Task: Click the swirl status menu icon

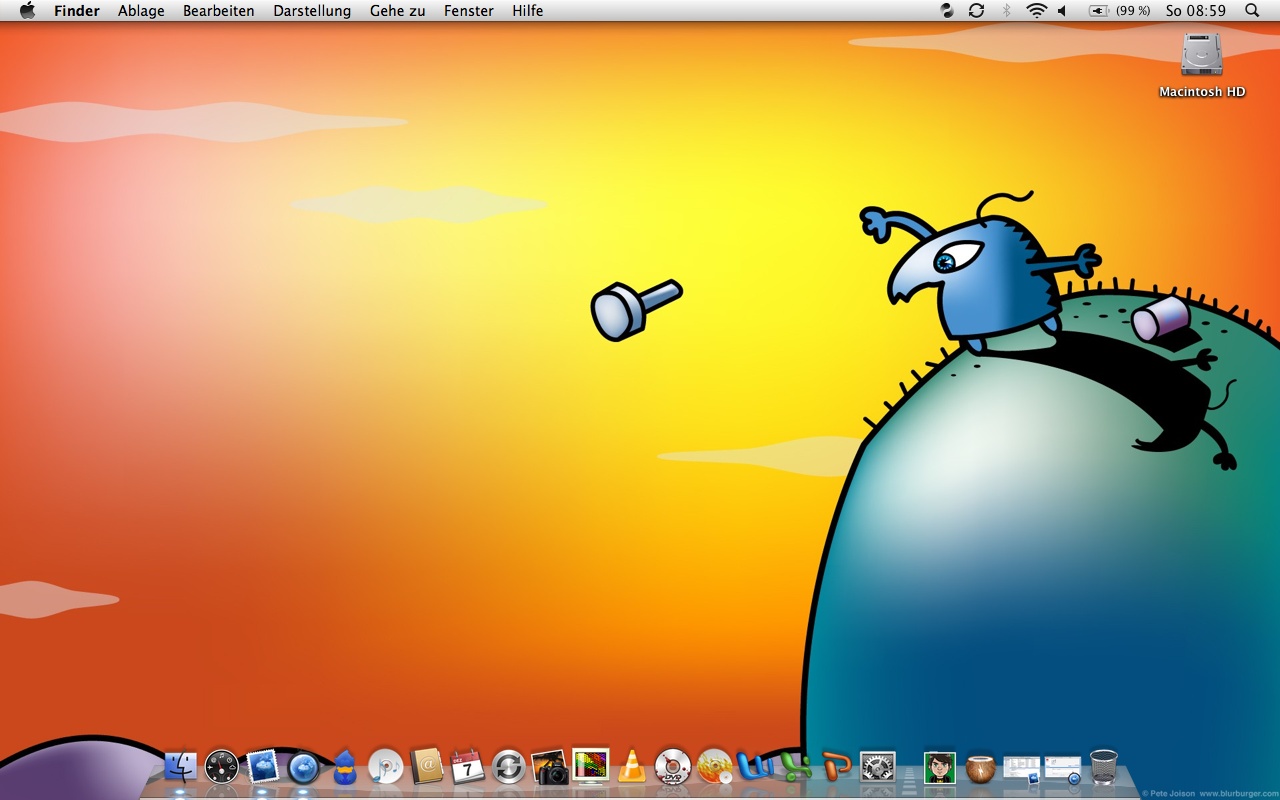Action: pyautogui.click(x=947, y=11)
